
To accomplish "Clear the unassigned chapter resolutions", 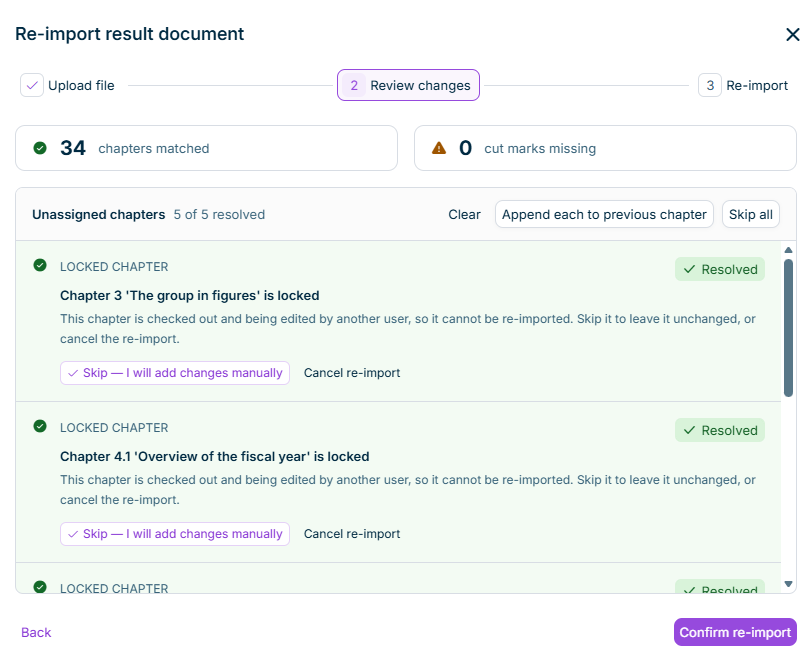I will (464, 214).
